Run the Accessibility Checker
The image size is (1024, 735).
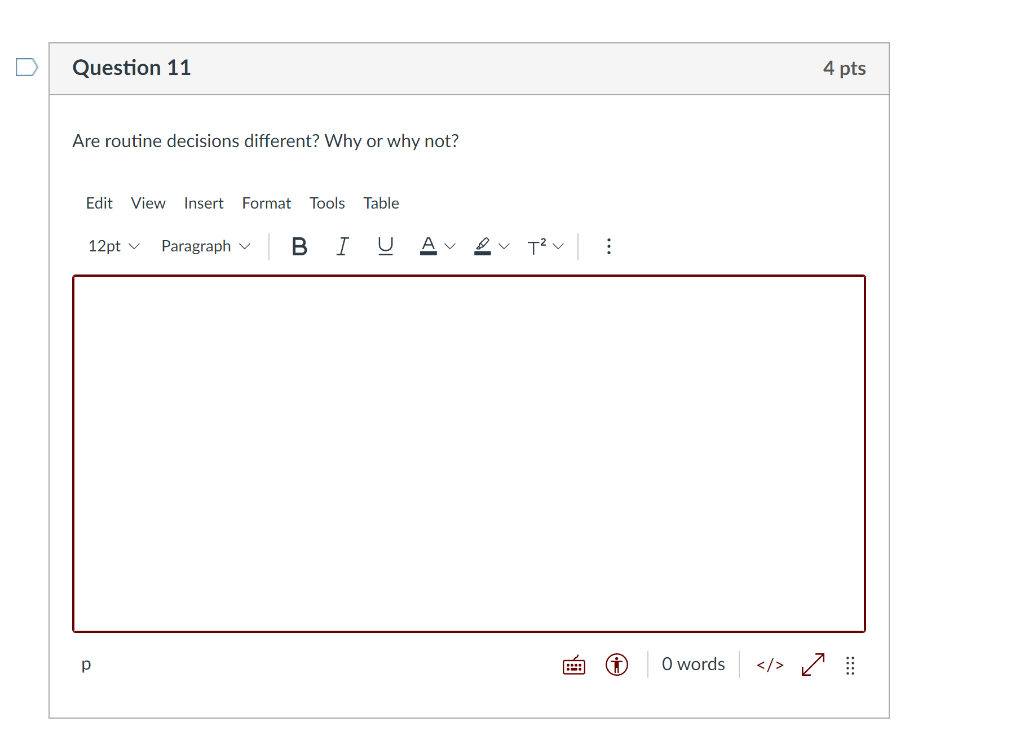pyautogui.click(x=617, y=664)
